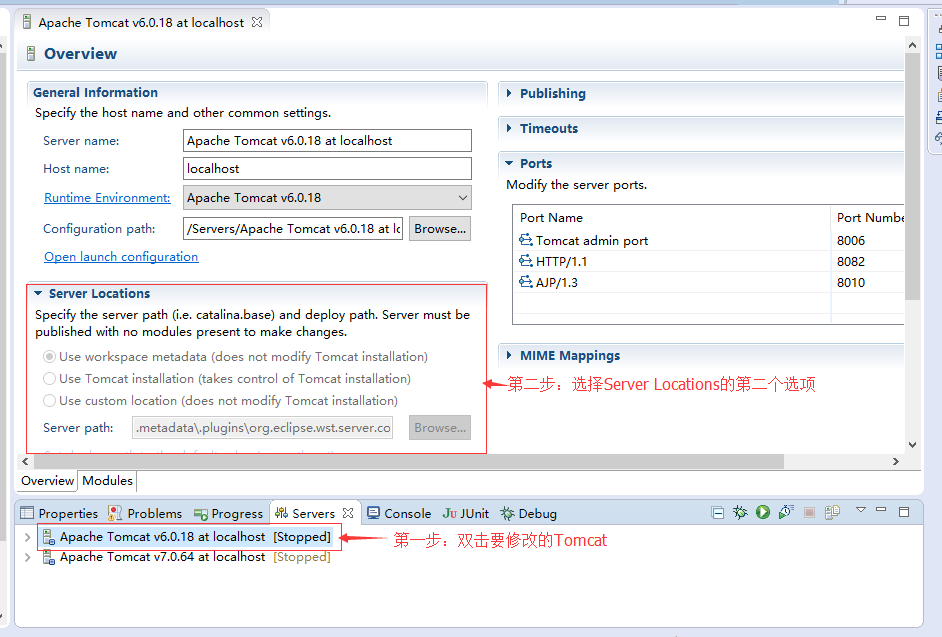Click the Console monitor icon
The width and height of the screenshot is (942, 637).
pyautogui.click(x=373, y=513)
